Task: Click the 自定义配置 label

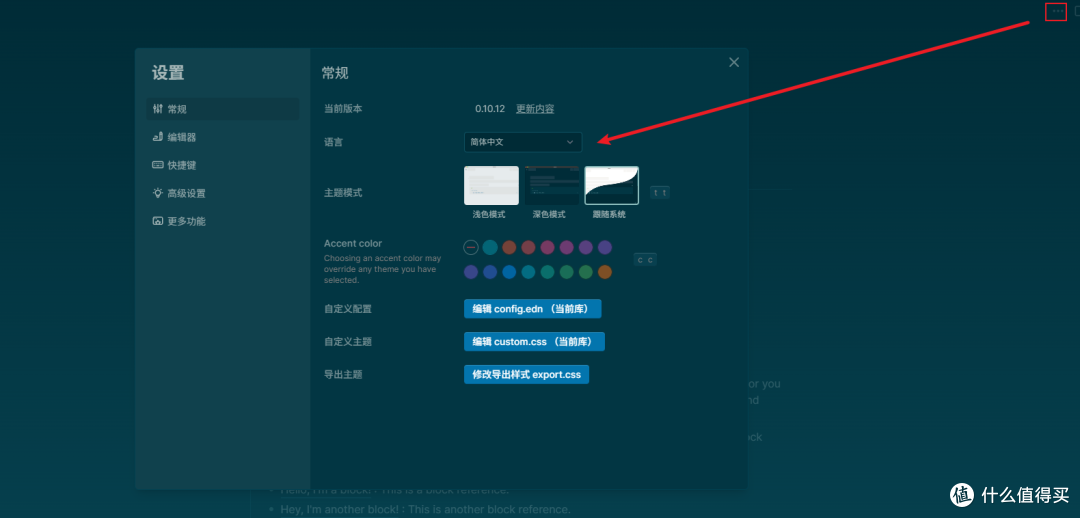Action: (x=348, y=309)
